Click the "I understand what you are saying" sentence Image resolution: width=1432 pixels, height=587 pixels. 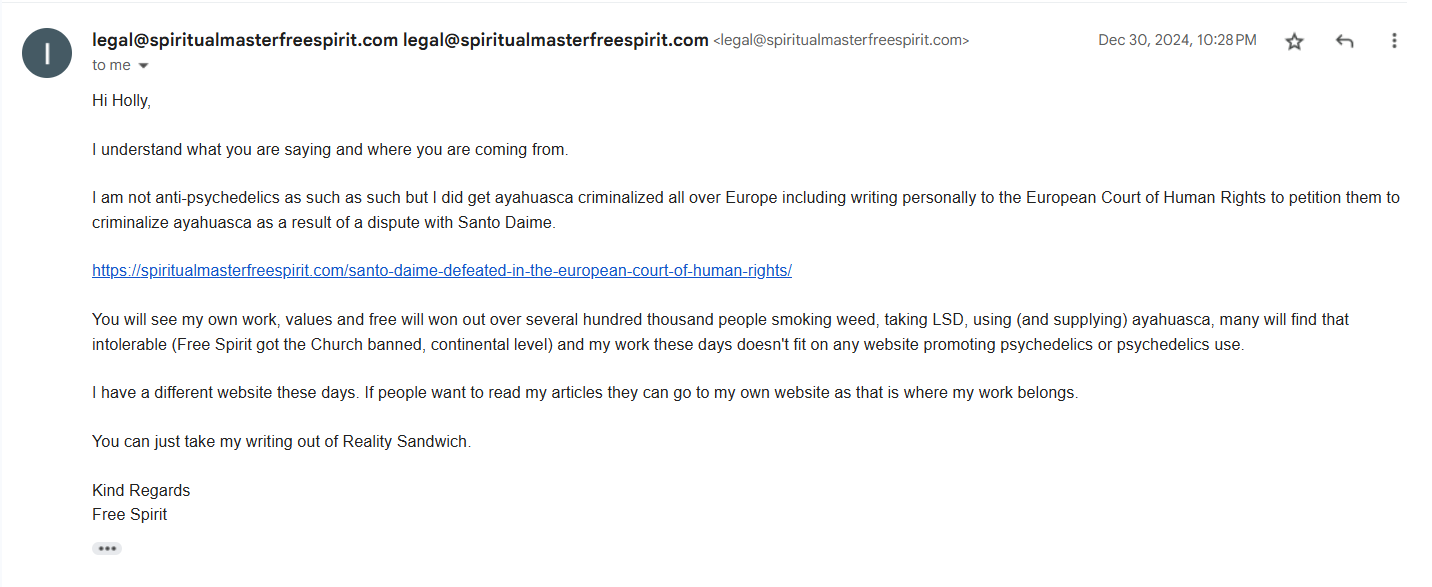coord(330,150)
